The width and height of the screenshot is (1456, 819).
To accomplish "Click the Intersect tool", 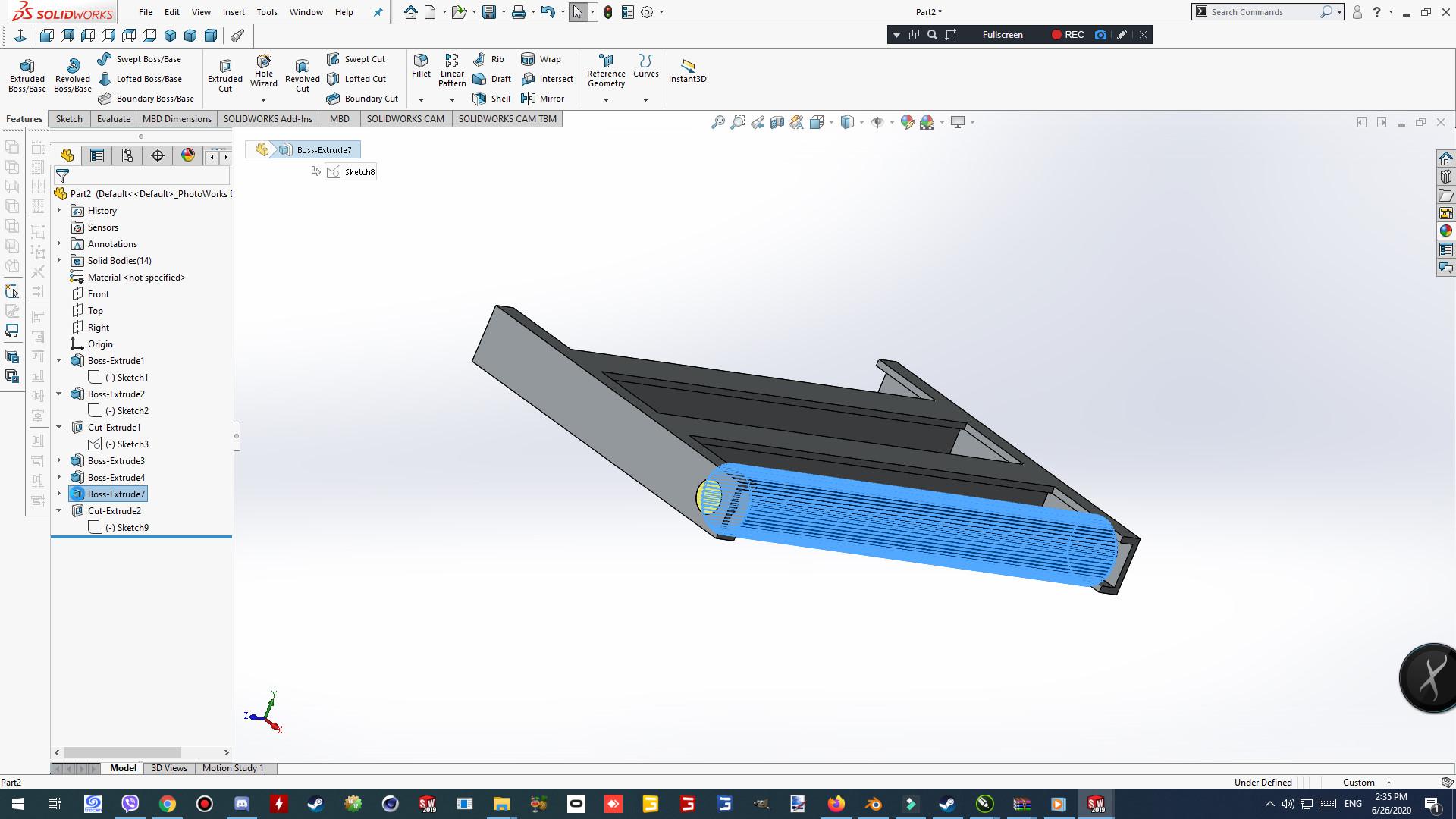I will tap(547, 79).
